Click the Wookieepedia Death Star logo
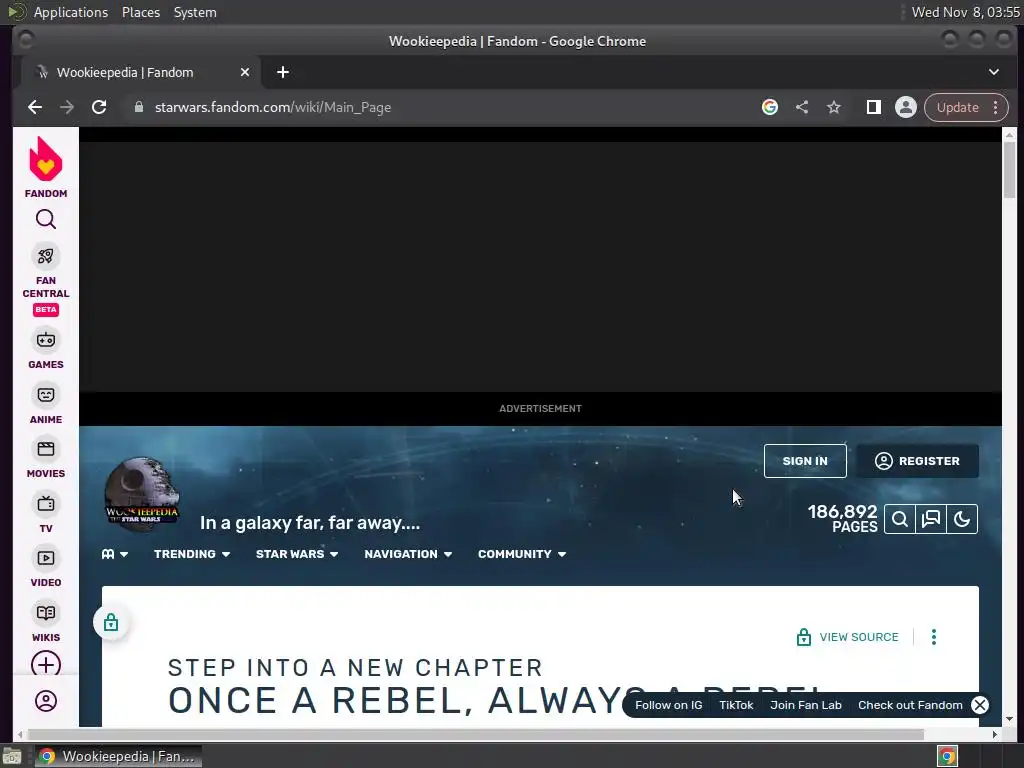The image size is (1024, 768). [x=142, y=492]
